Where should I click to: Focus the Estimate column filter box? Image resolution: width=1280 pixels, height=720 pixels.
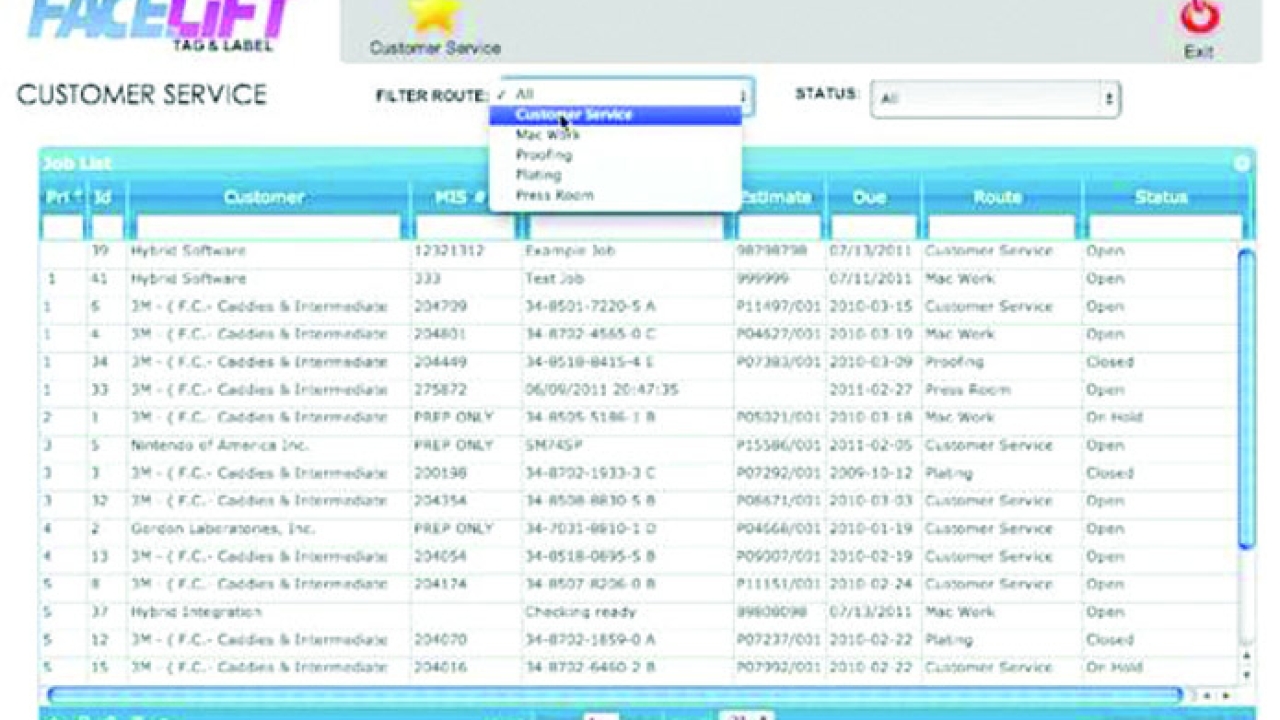[x=778, y=227]
